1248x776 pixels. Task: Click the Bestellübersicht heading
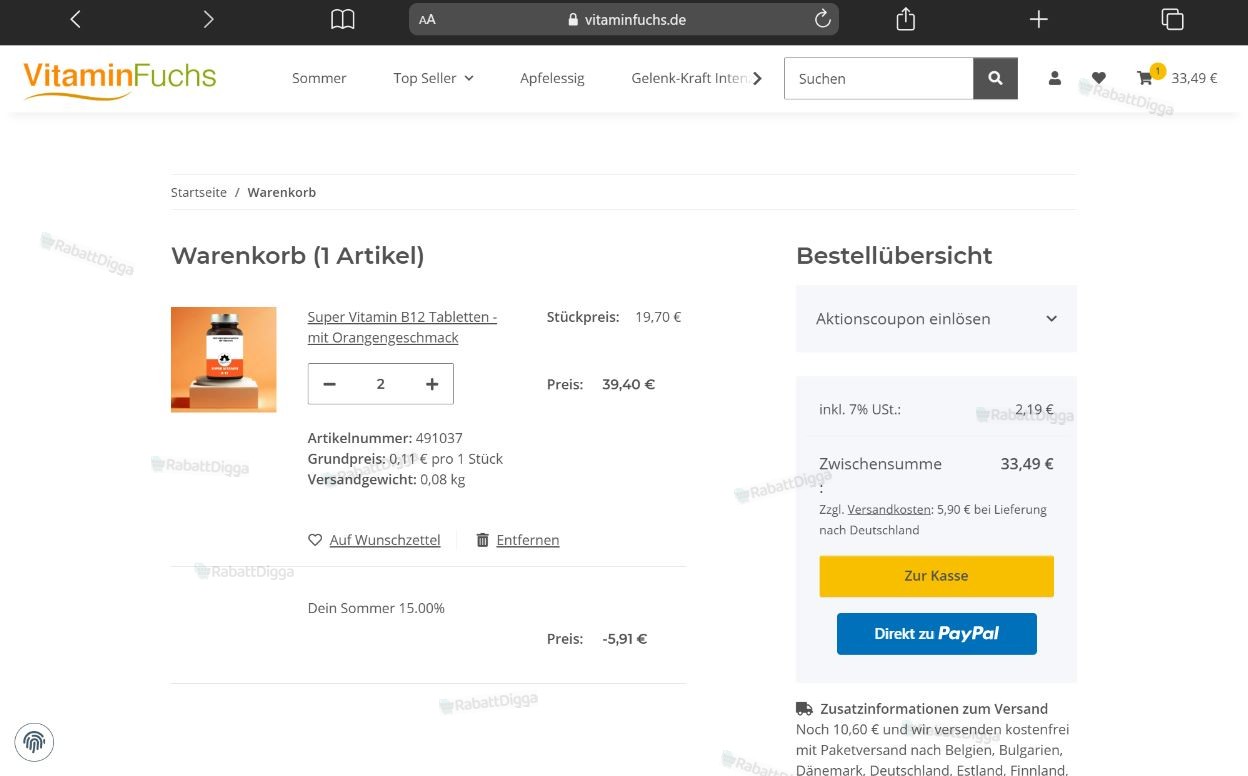(894, 256)
